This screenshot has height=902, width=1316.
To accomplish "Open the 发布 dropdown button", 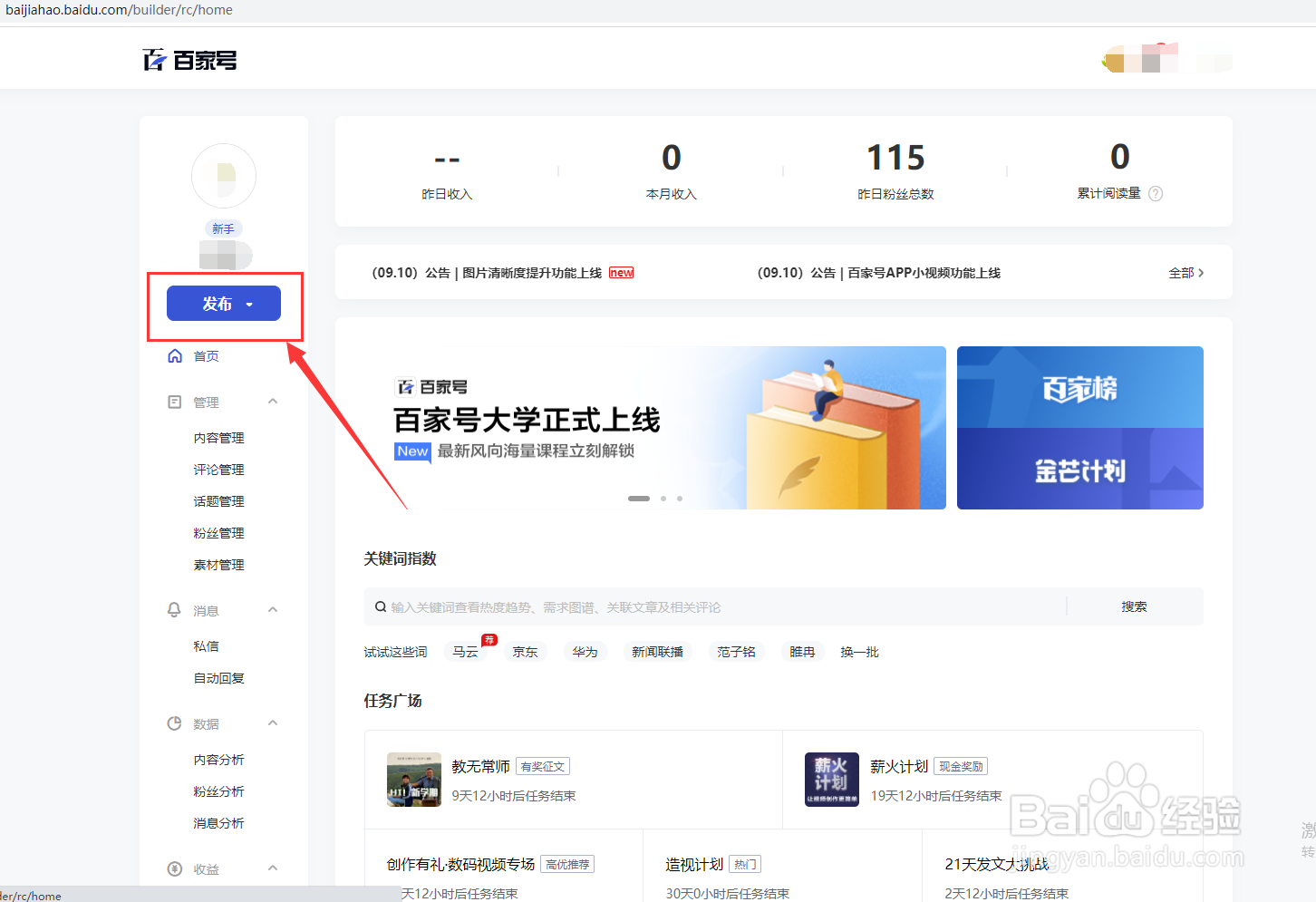I will [224, 304].
